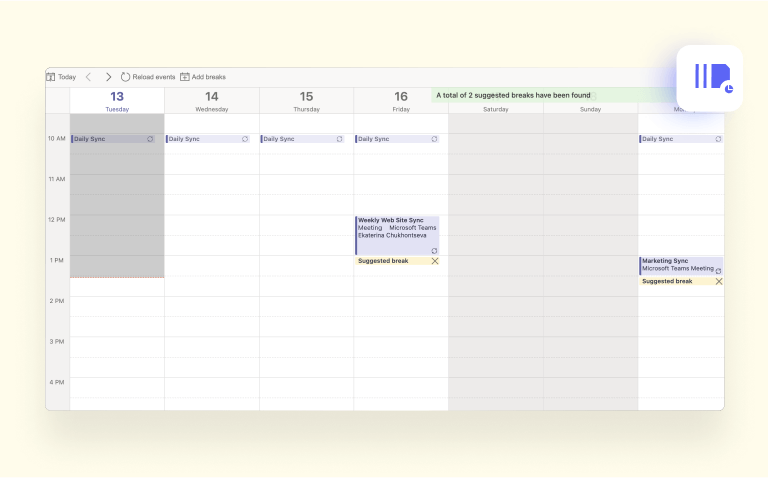Viewport: 768px width, 481px height.
Task: Click the app logo icon badge
Action: coord(710,78)
